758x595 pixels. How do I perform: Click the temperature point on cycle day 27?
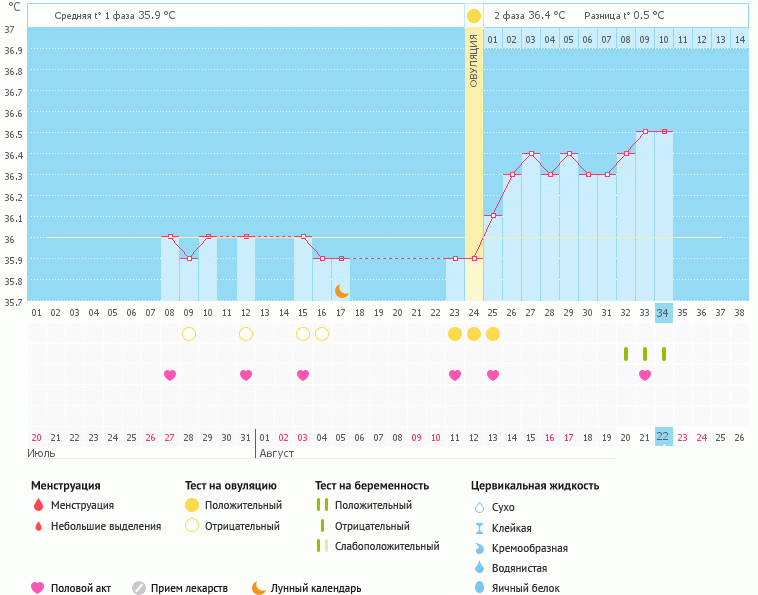tap(531, 154)
